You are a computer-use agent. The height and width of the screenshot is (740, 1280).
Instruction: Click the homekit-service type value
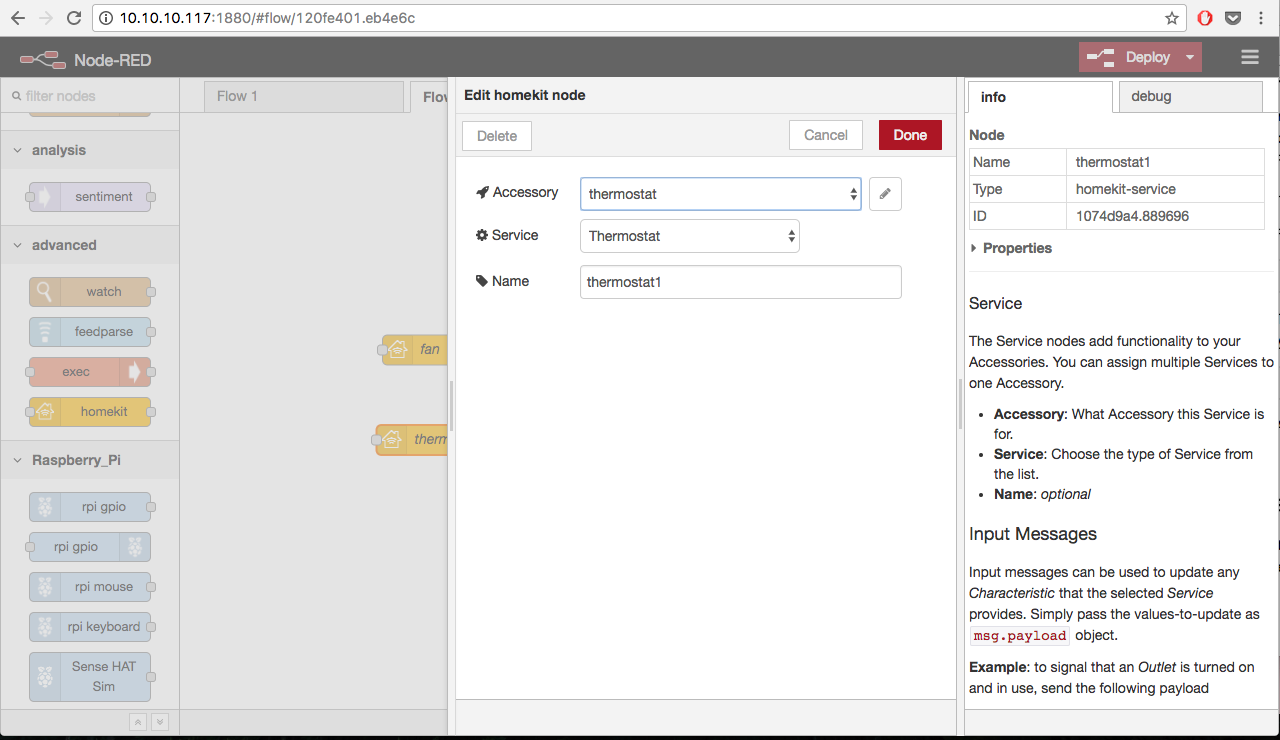pos(1125,189)
